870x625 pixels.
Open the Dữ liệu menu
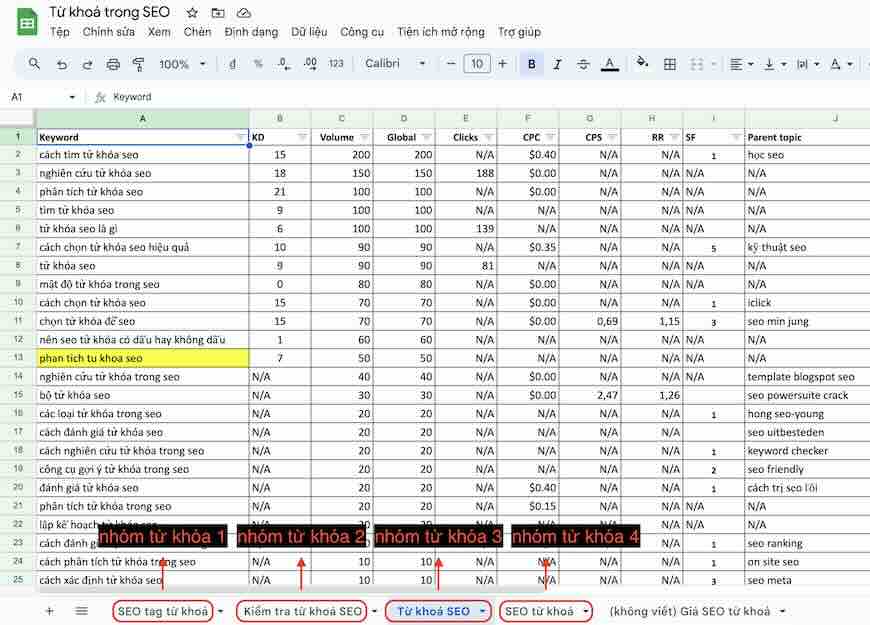[309, 32]
